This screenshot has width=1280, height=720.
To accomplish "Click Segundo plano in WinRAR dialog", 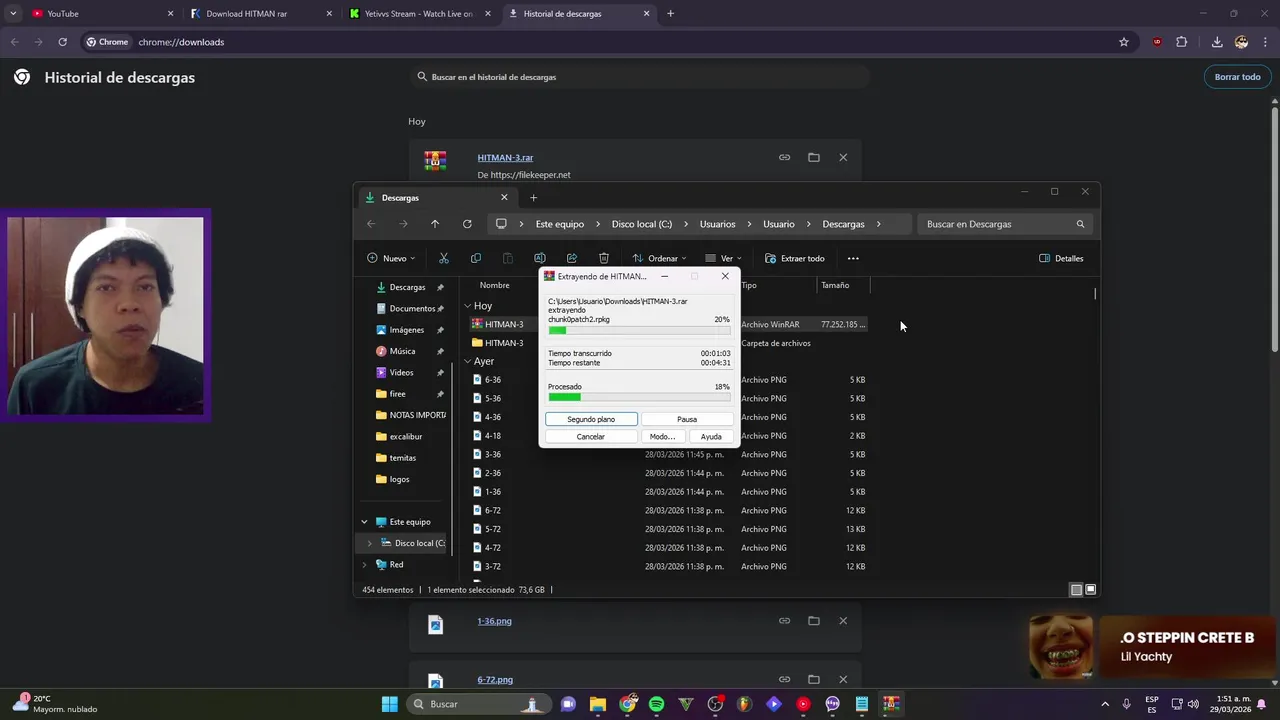I will pyautogui.click(x=591, y=419).
